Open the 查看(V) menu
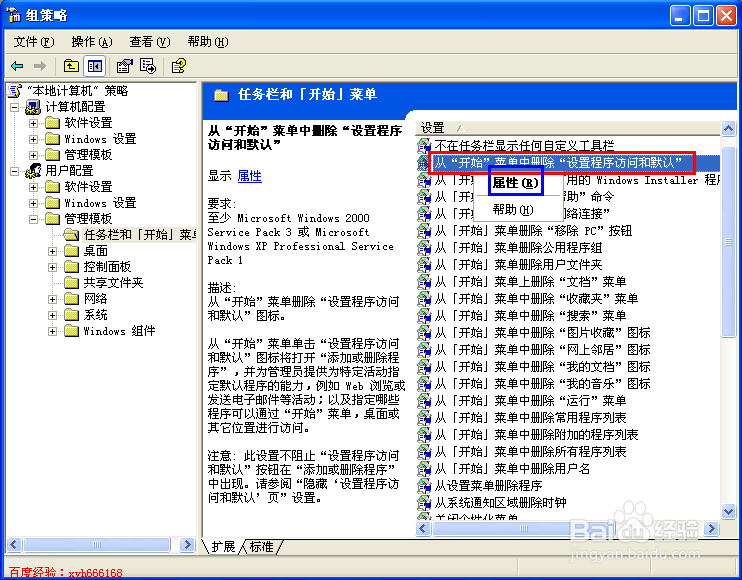 (150, 42)
